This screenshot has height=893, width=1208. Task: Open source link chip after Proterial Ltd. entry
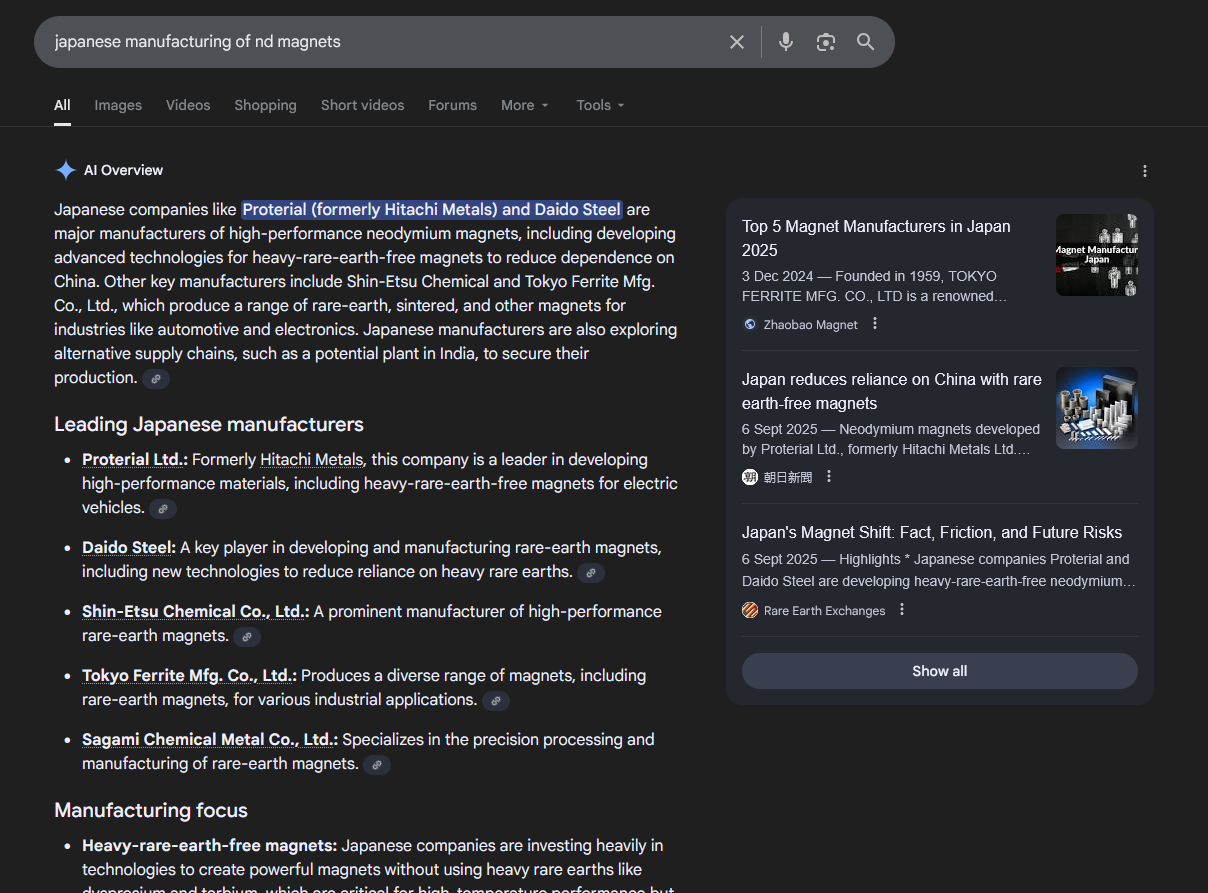(163, 509)
